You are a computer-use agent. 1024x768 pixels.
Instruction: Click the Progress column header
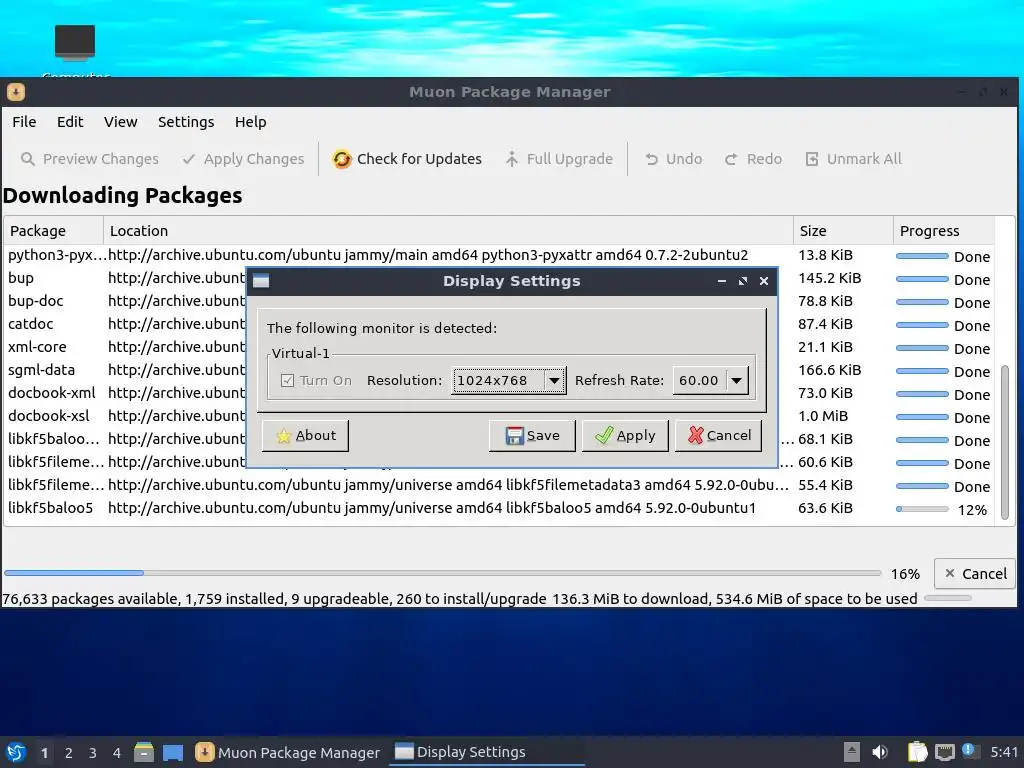click(944, 231)
